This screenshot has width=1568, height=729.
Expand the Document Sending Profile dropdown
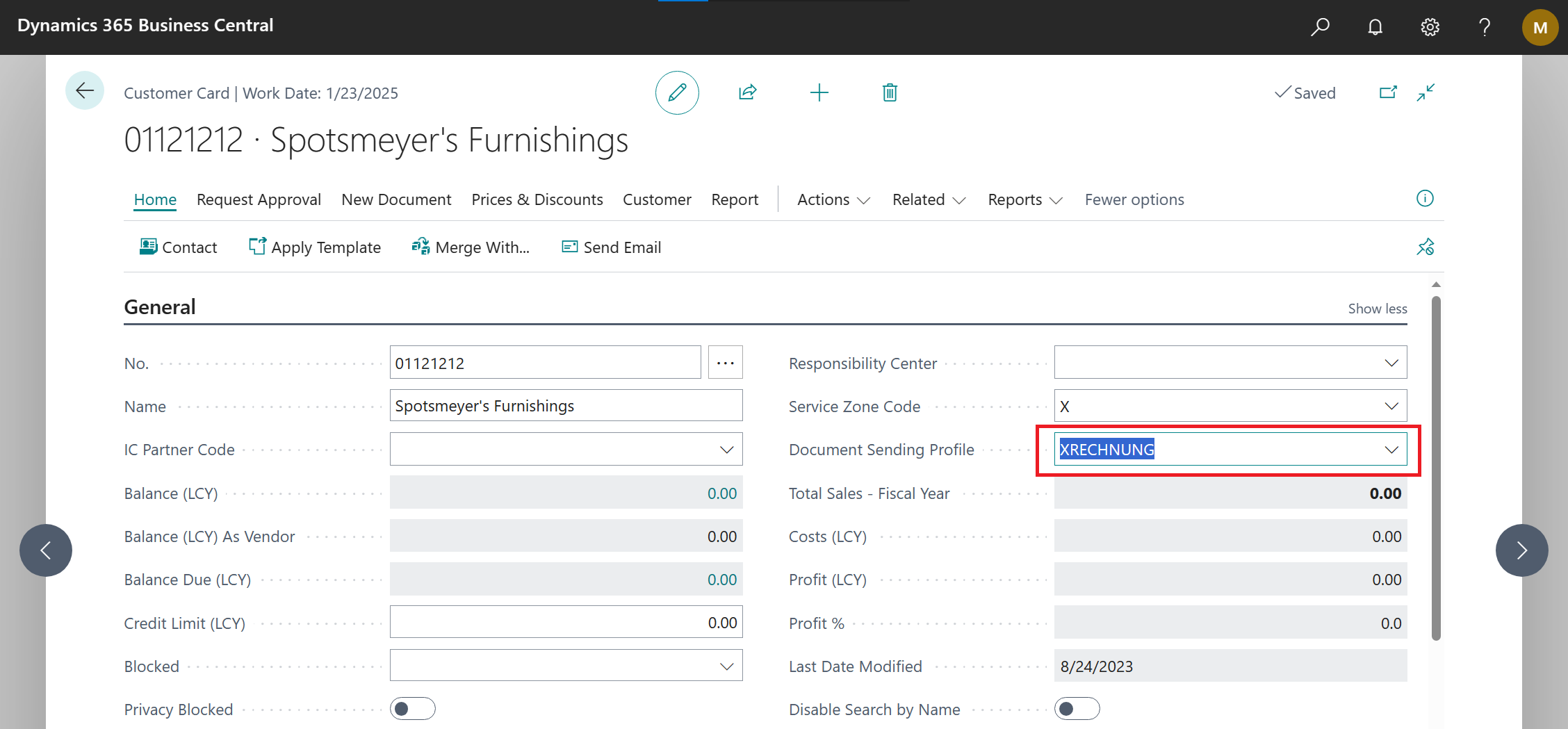[x=1391, y=450]
